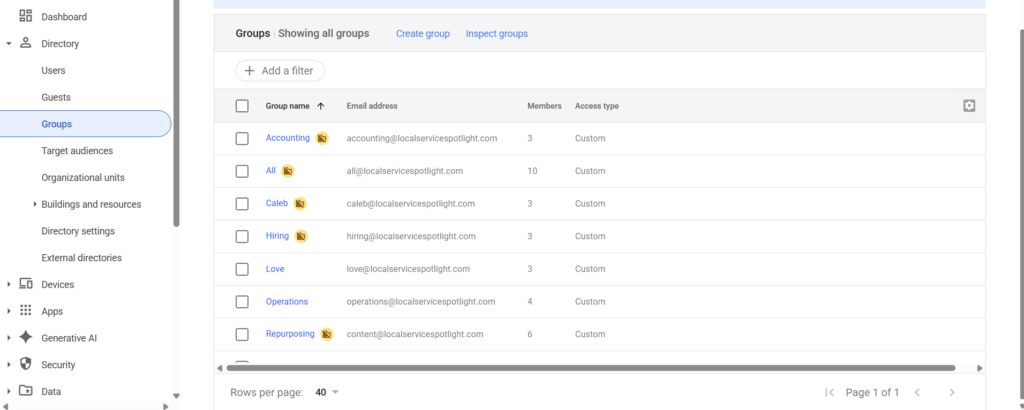Click the Security shield icon

pos(25,364)
